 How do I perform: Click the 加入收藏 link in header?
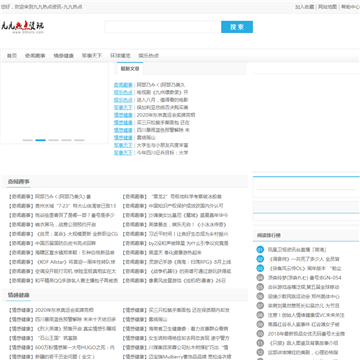point(304,7)
